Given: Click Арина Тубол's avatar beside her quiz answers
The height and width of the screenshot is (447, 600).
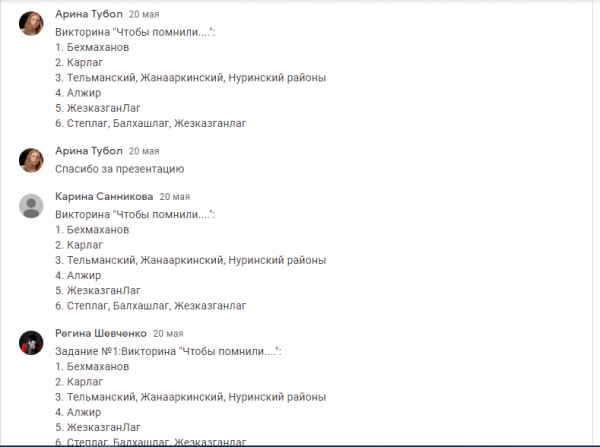Looking at the screenshot, I should tap(31, 25).
